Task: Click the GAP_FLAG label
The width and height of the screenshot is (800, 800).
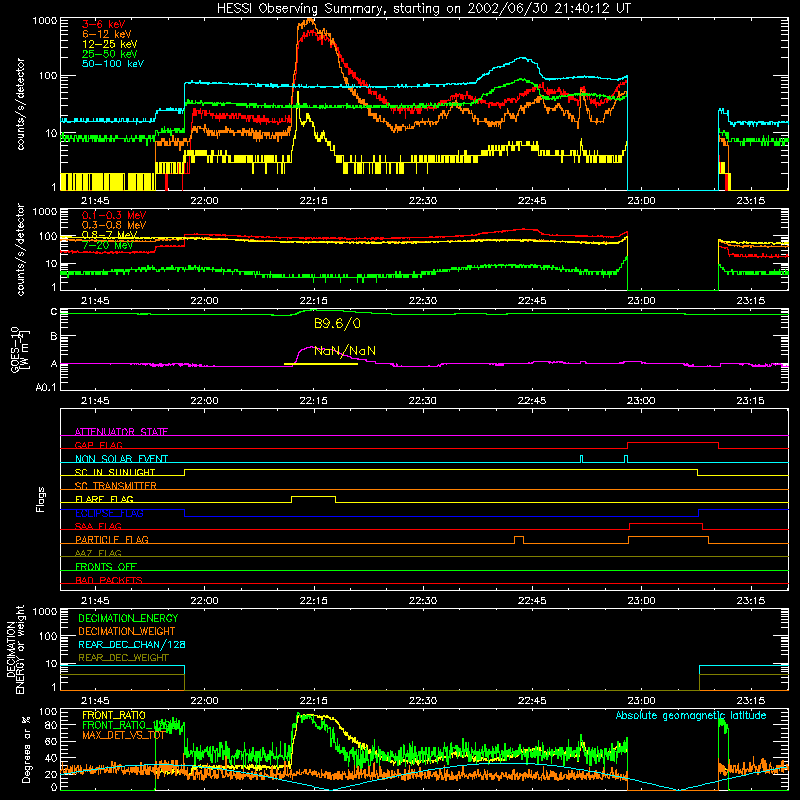Action: tap(98, 445)
